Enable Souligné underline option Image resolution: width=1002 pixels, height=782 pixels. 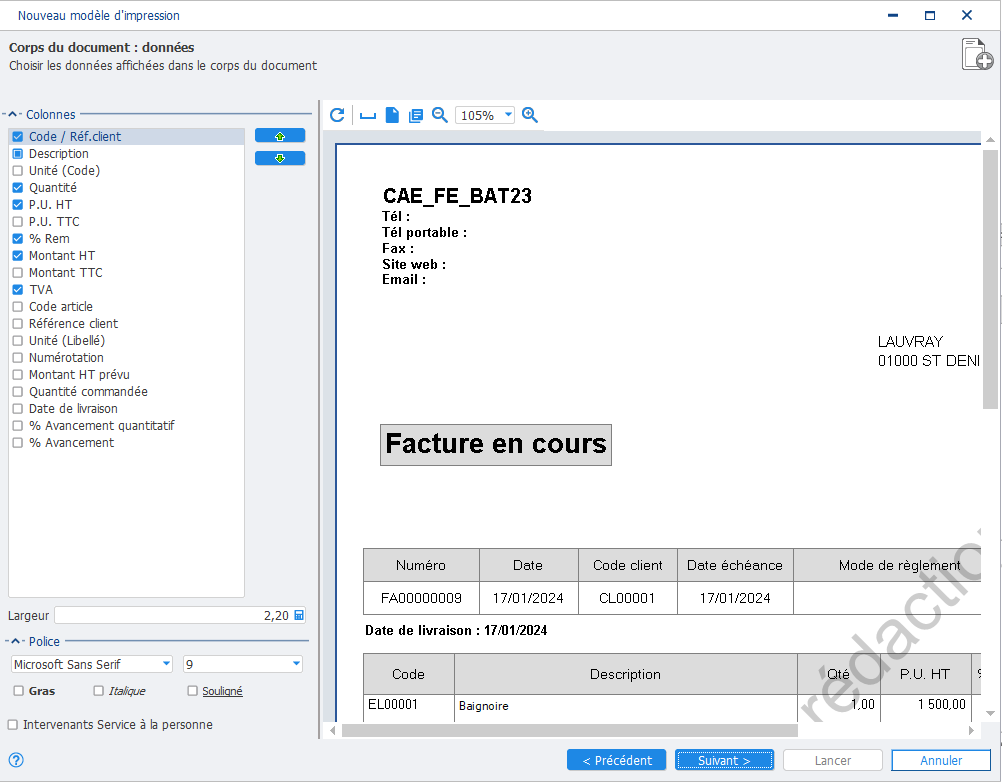(x=192, y=691)
